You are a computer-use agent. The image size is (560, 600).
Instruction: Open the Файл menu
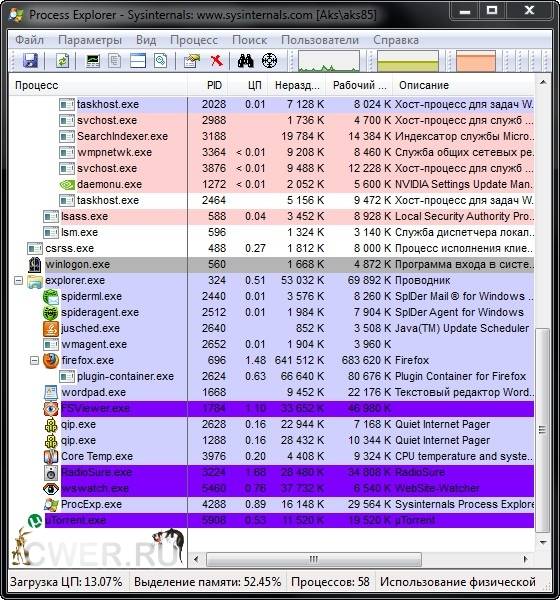point(29,40)
